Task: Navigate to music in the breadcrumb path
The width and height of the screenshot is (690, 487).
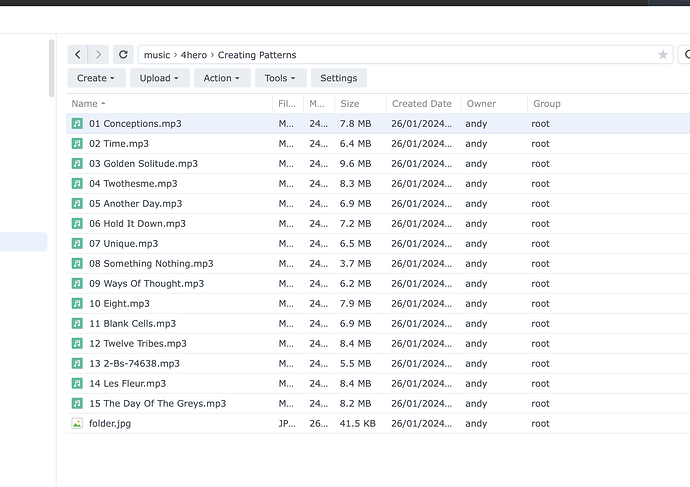Action: pyautogui.click(x=157, y=55)
